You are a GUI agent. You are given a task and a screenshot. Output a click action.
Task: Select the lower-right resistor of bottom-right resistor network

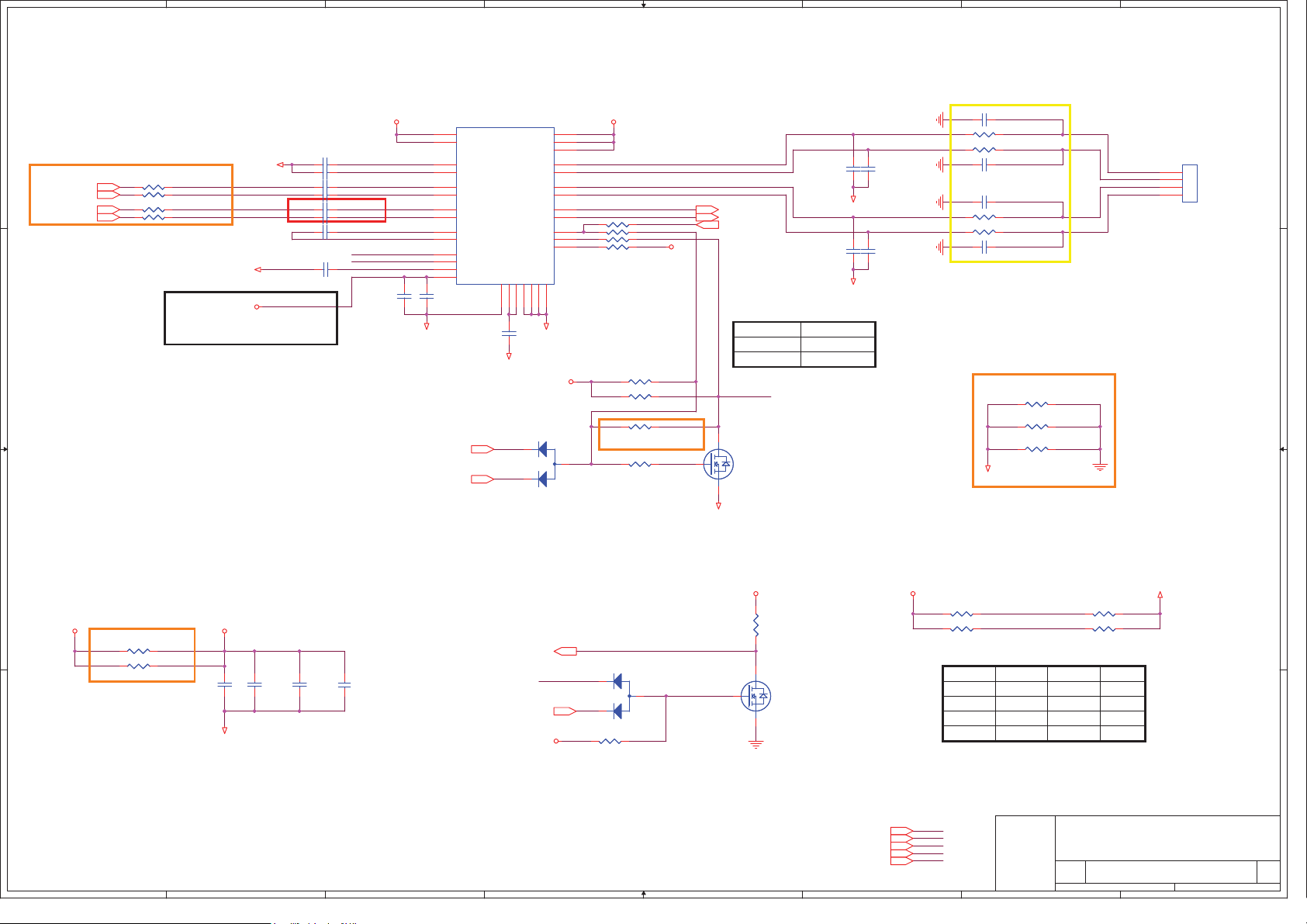[1104, 628]
